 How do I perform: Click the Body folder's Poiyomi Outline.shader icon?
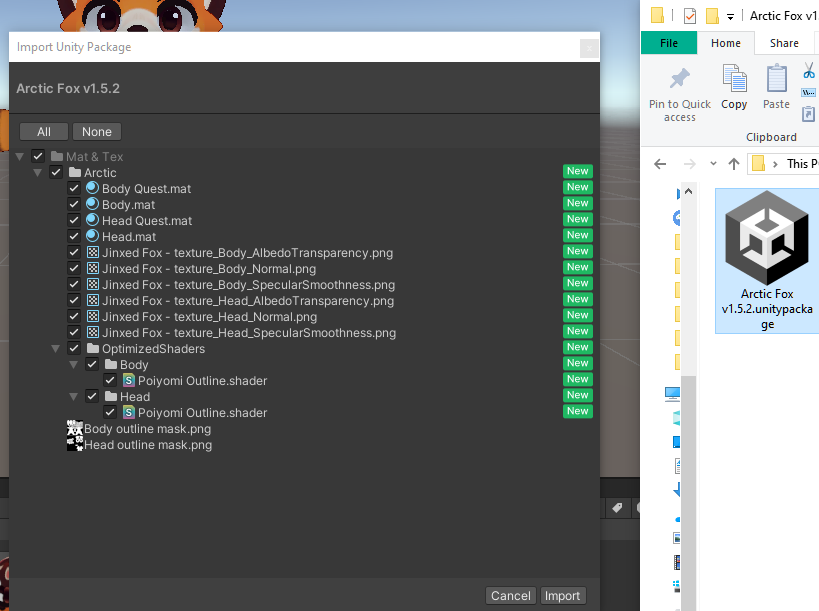tap(129, 380)
